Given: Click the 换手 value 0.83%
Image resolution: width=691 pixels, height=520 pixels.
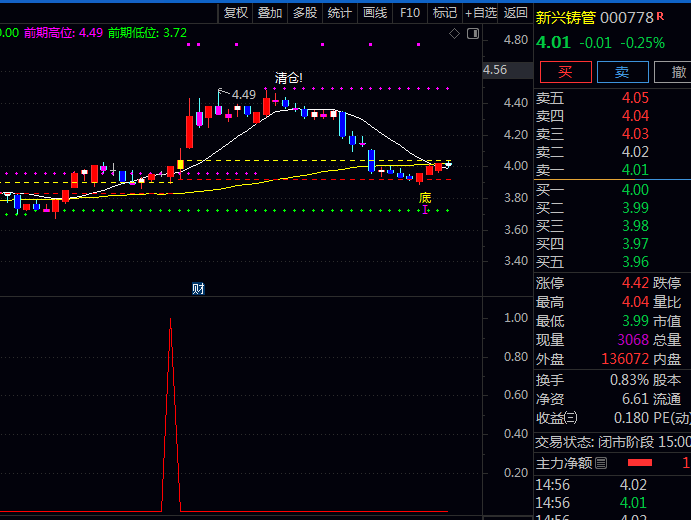Looking at the screenshot, I should (629, 380).
